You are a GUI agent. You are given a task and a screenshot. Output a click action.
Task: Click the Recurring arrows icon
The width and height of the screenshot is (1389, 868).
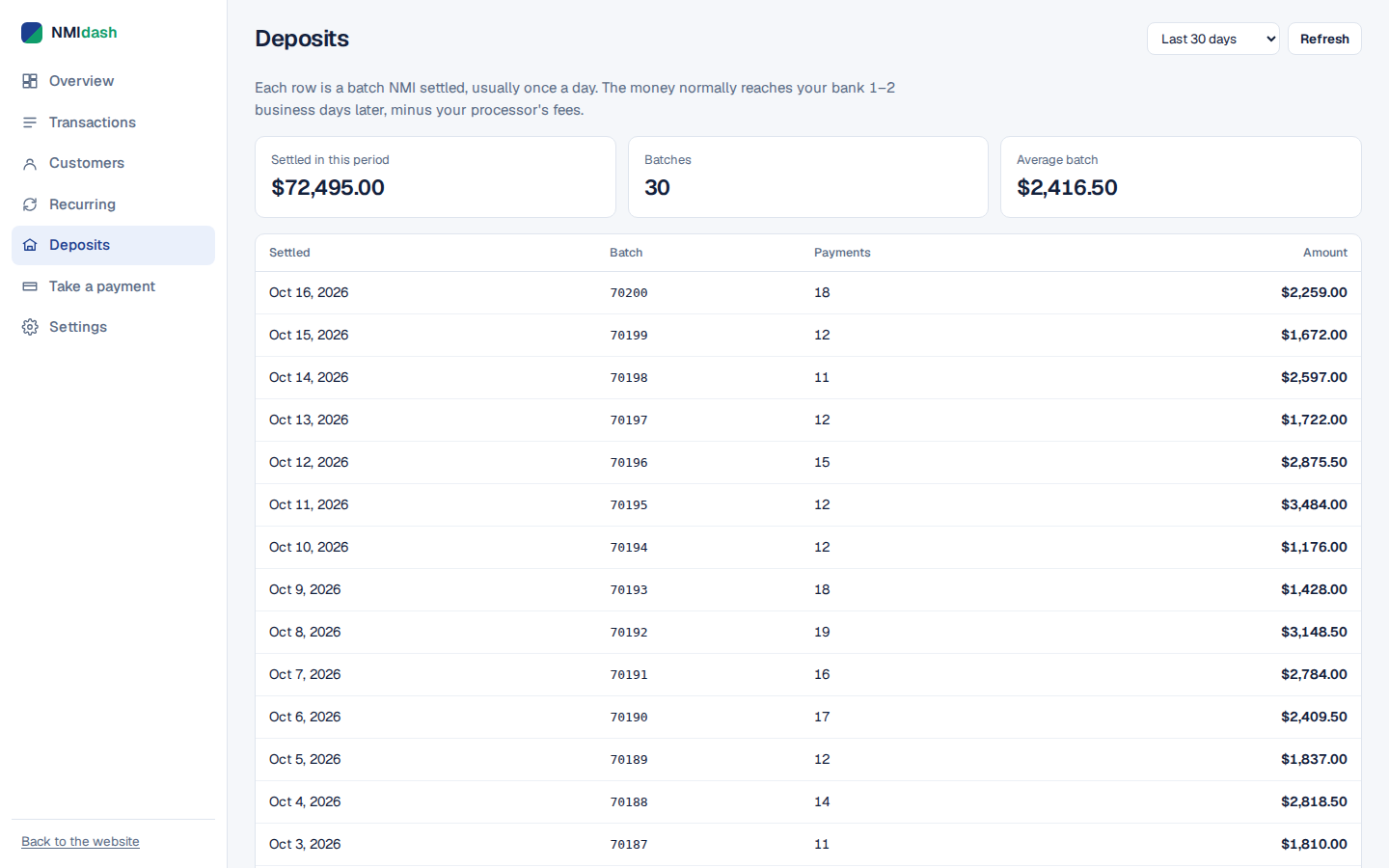(x=30, y=204)
